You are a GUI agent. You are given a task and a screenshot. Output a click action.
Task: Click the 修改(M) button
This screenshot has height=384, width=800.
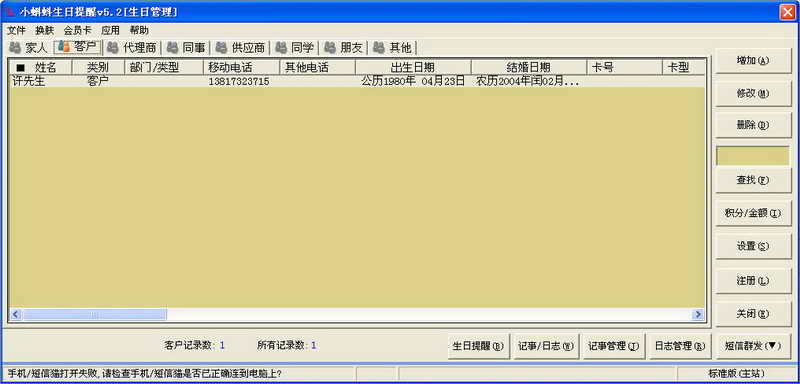[753, 94]
